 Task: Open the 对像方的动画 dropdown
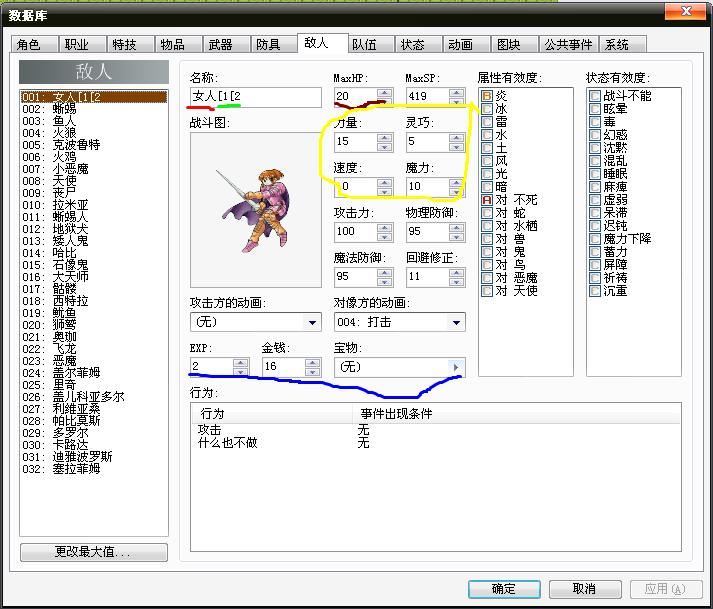pos(456,322)
